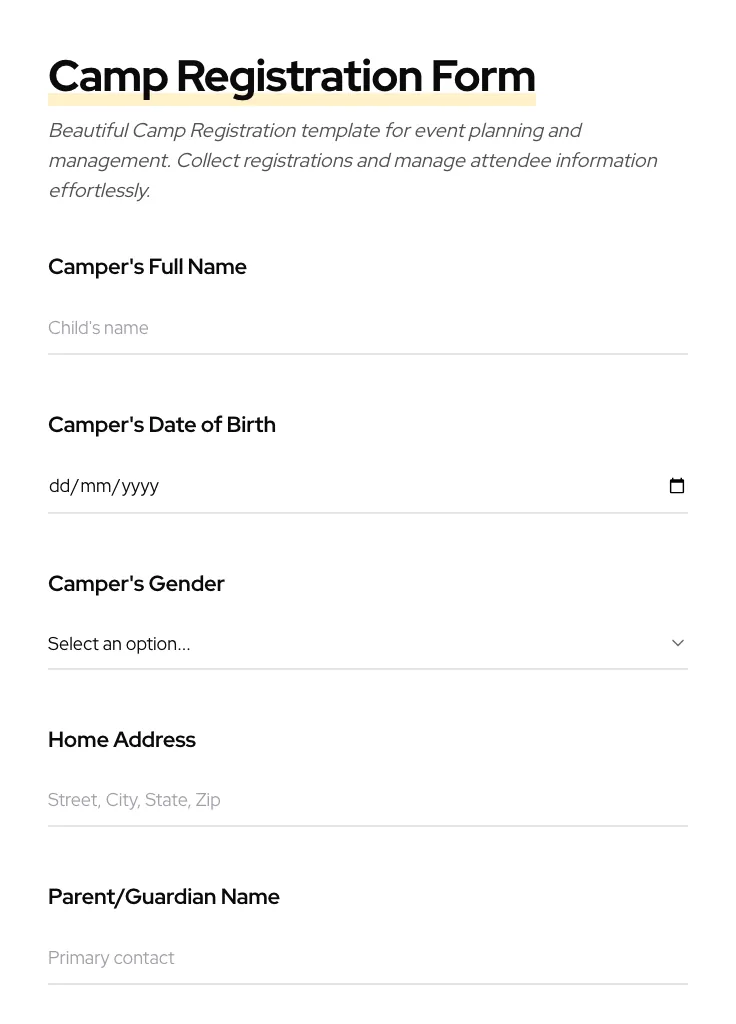
Task: Focus the Child's name input field
Action: [367, 328]
